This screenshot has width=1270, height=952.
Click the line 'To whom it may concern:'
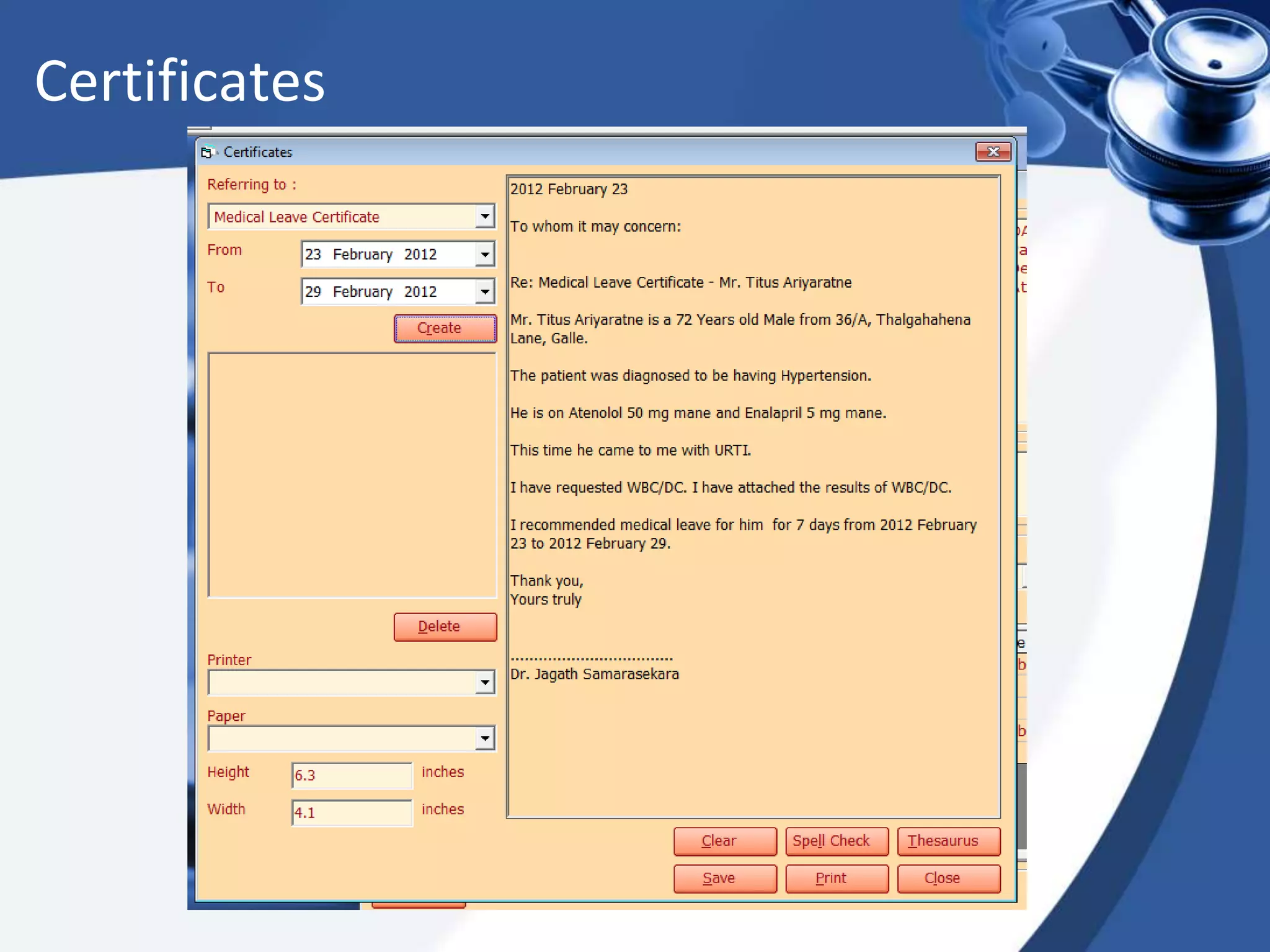click(x=595, y=226)
